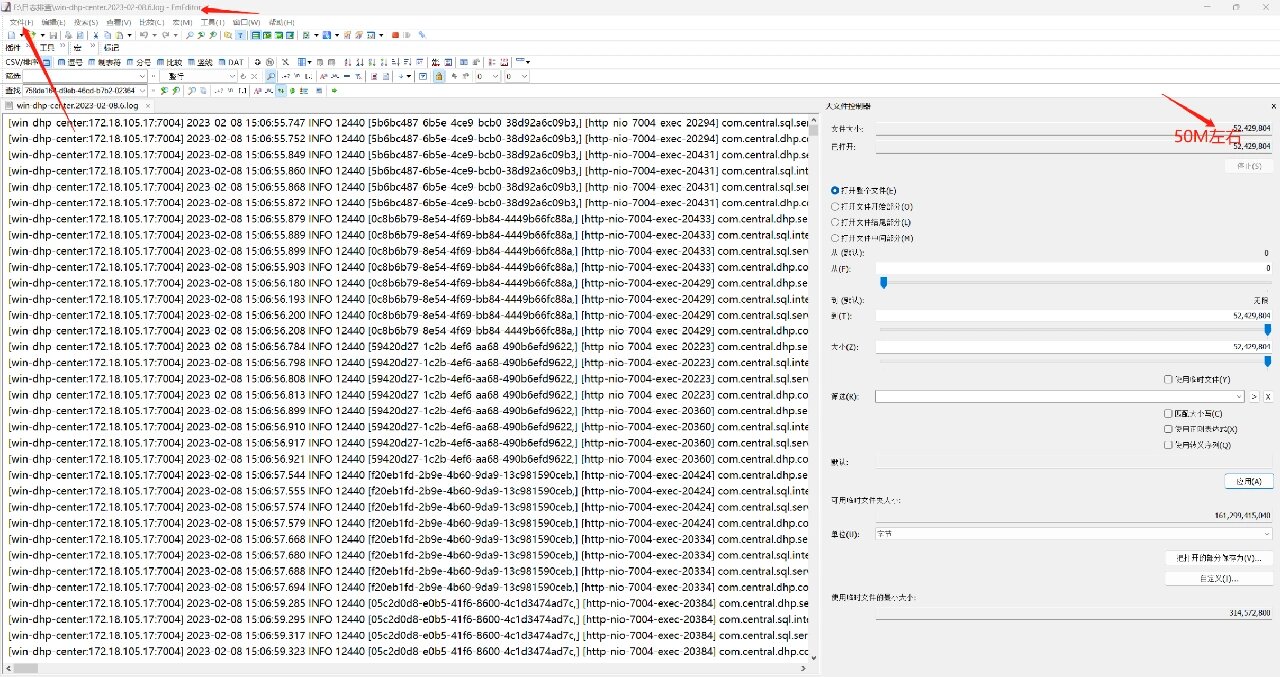Open the 筛选(K) combo box in controller panel
This screenshot has width=1280, height=677.
click(x=1059, y=397)
